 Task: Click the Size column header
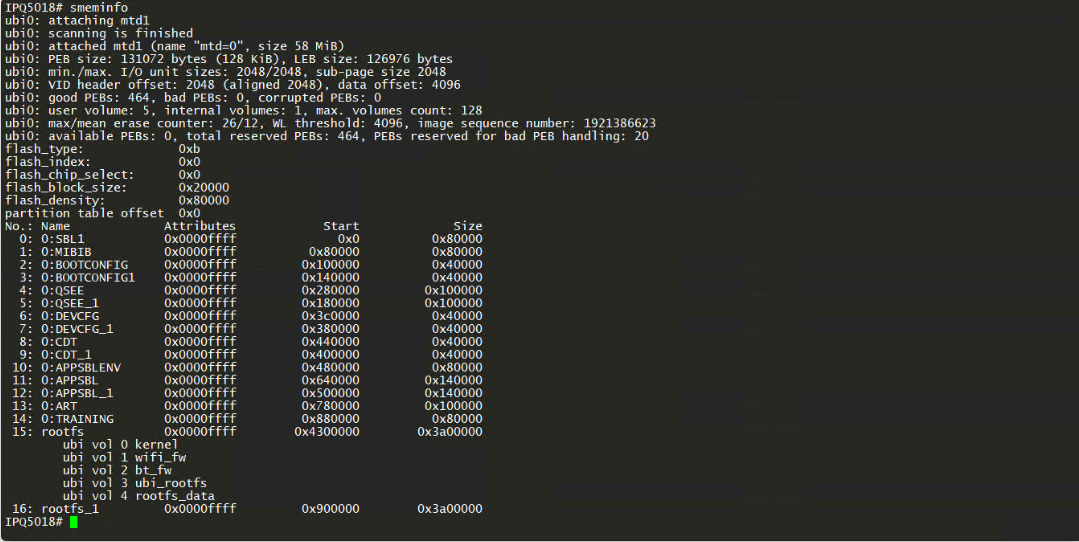coord(467,226)
